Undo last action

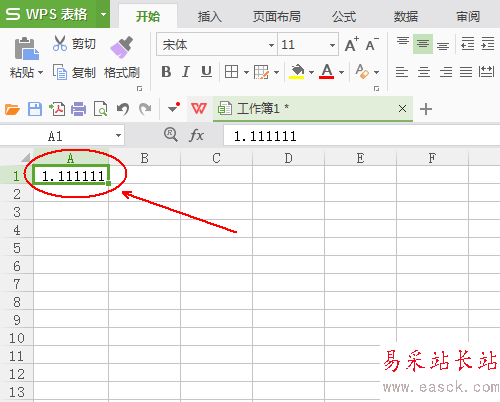[x=123, y=109]
